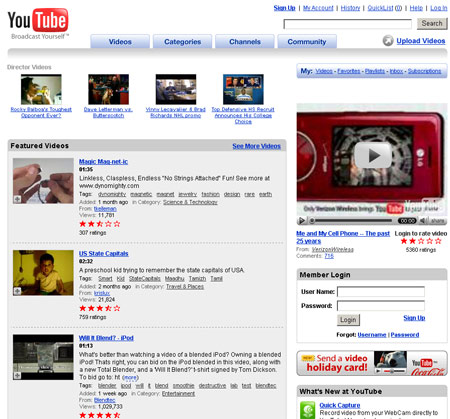Click into the search text field
The image size is (450, 419).
(x=347, y=24)
